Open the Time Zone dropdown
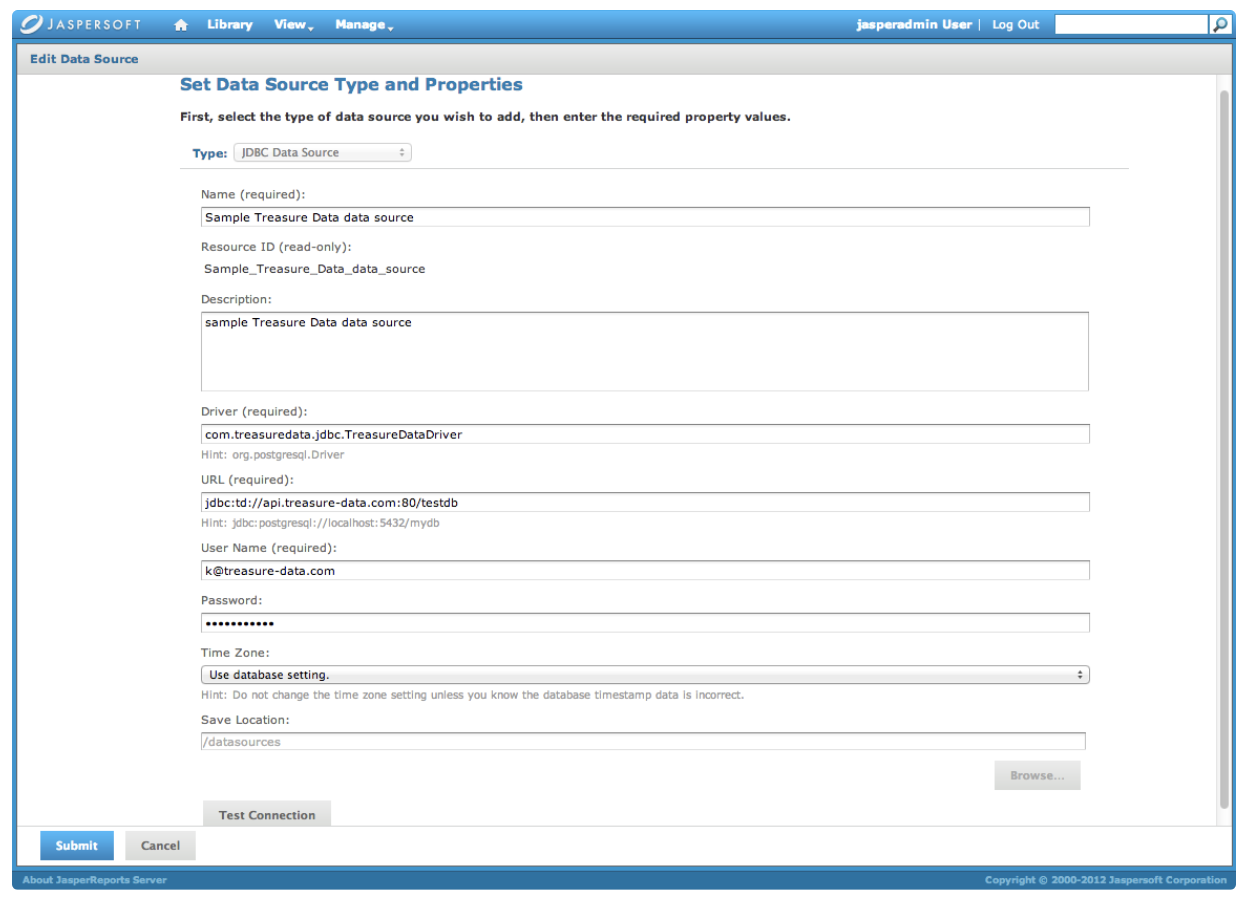 (x=644, y=675)
